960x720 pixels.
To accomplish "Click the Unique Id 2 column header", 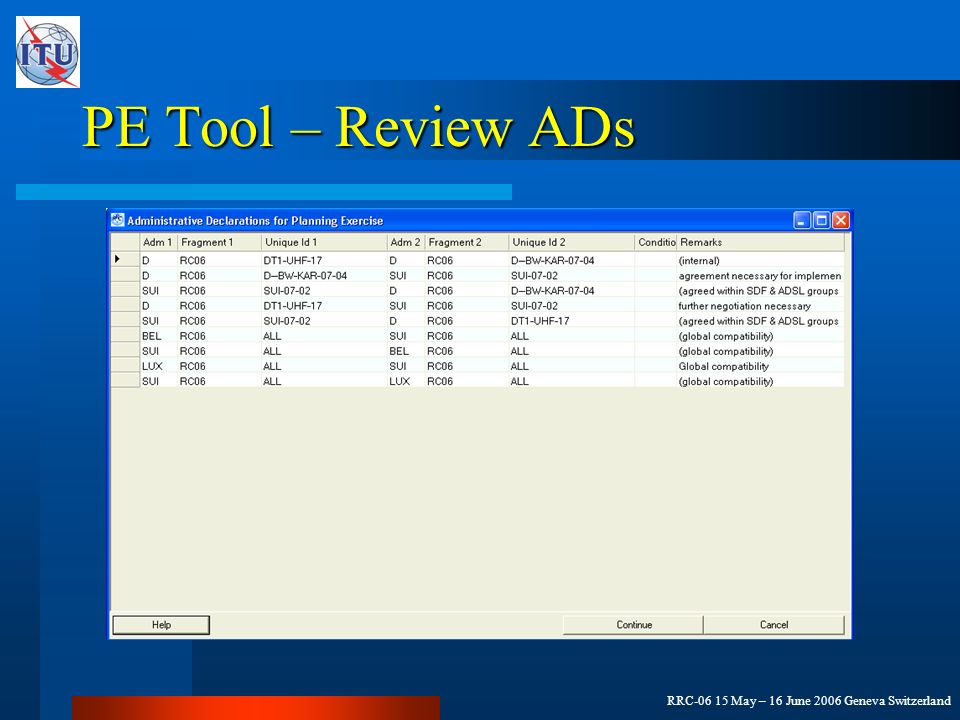I will [x=571, y=242].
